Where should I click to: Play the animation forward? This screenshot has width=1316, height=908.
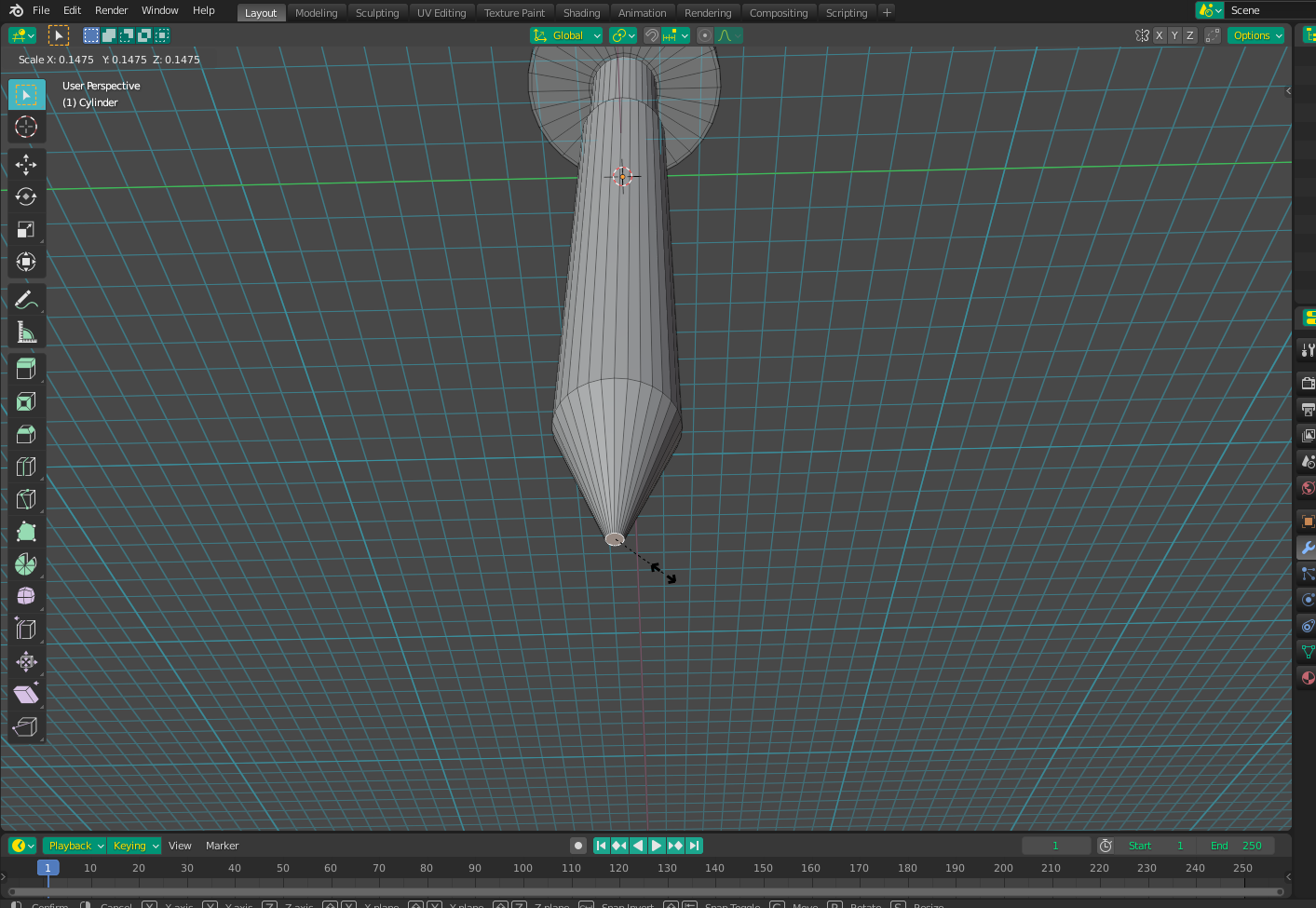click(x=657, y=846)
